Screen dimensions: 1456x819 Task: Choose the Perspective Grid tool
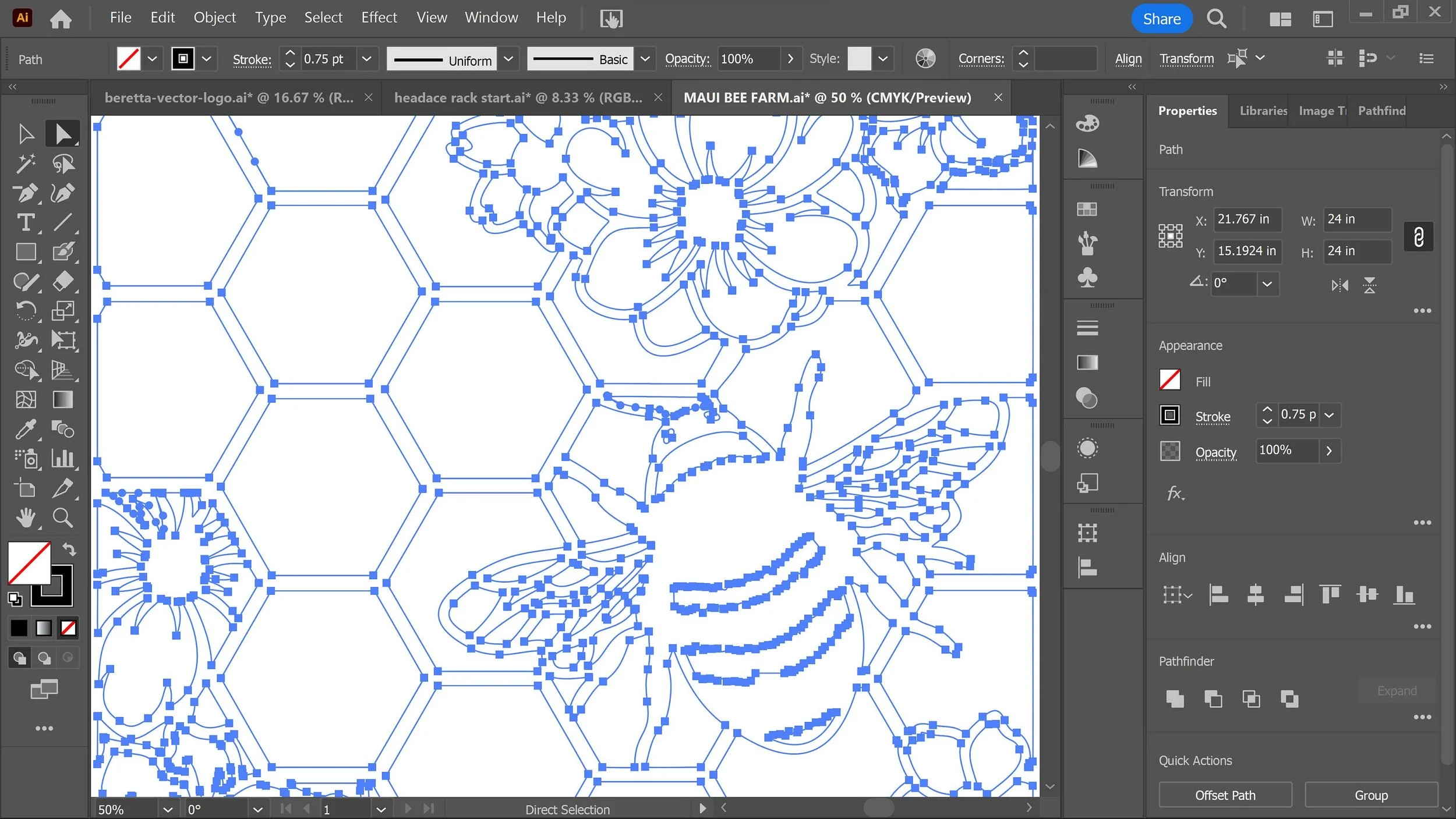62,370
